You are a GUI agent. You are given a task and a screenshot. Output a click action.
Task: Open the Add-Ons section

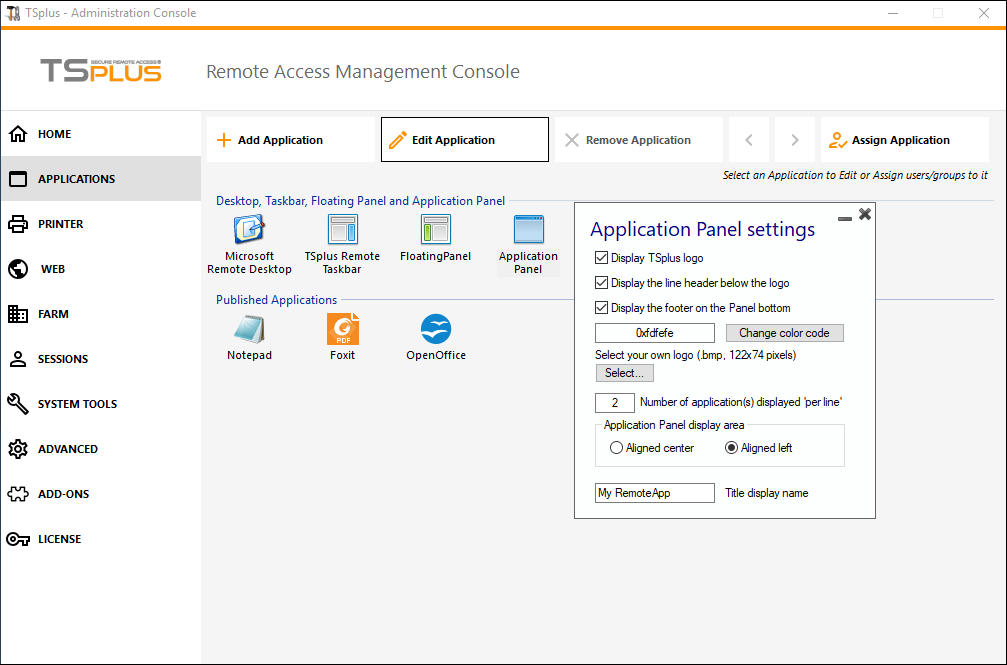63,494
